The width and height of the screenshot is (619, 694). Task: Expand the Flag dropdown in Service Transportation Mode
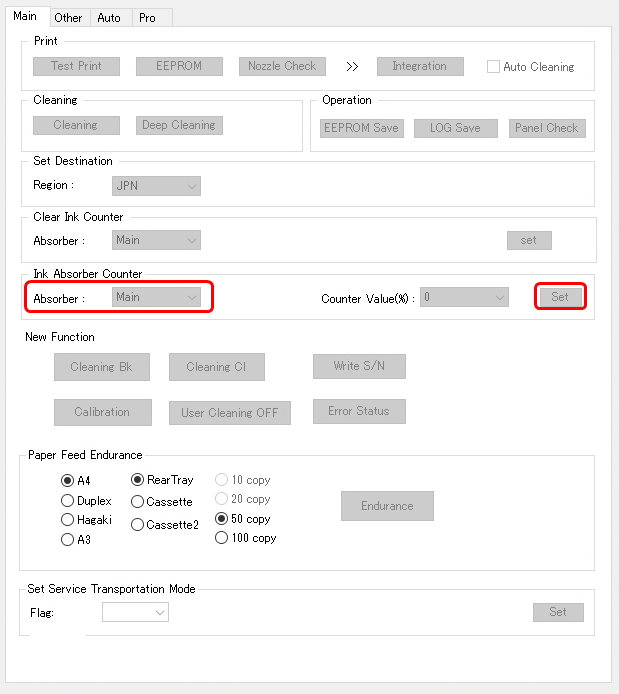tap(135, 612)
